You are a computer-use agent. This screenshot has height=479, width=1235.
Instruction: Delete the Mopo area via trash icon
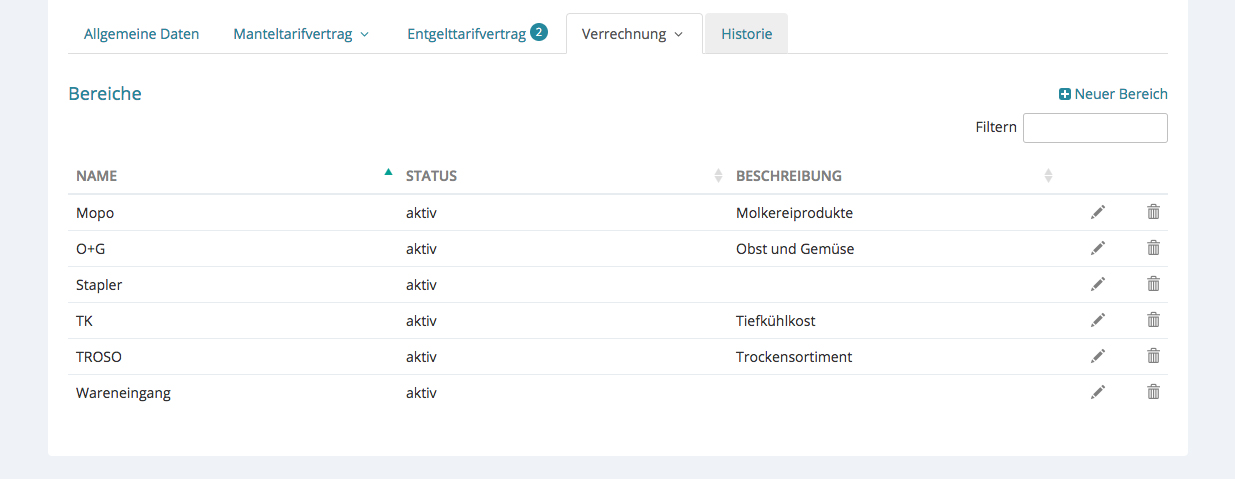[1153, 212]
